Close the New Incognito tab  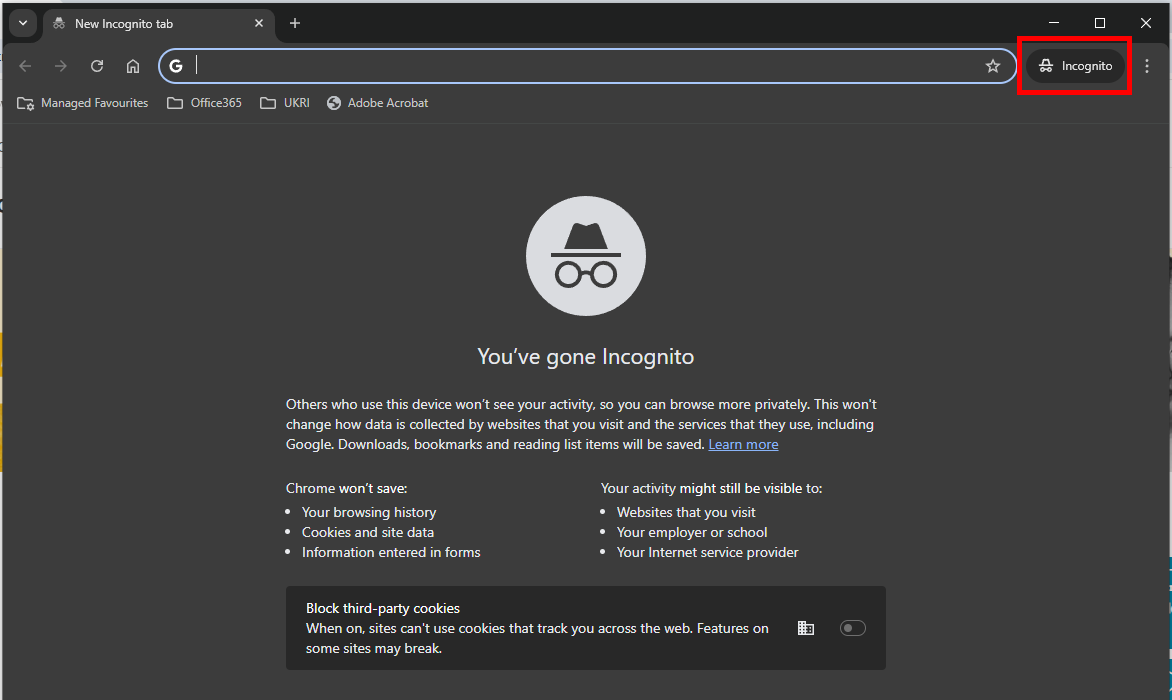pyautogui.click(x=259, y=23)
